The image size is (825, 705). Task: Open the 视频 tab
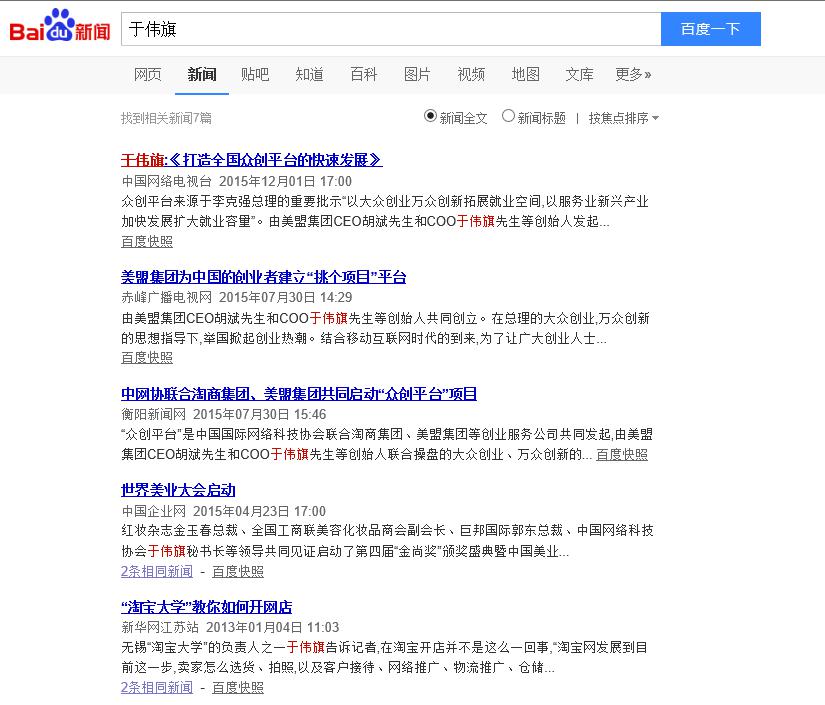point(471,75)
